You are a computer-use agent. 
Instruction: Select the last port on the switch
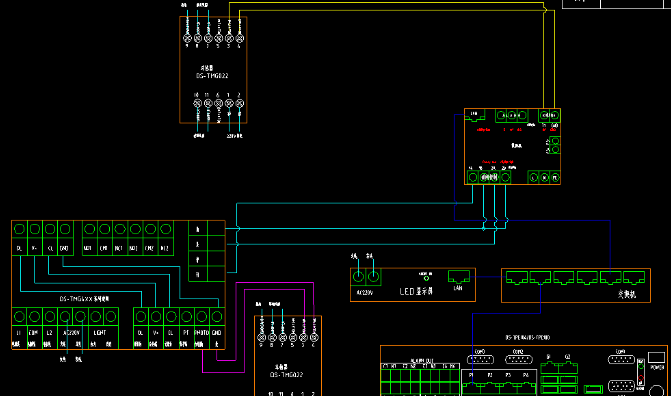point(634,278)
